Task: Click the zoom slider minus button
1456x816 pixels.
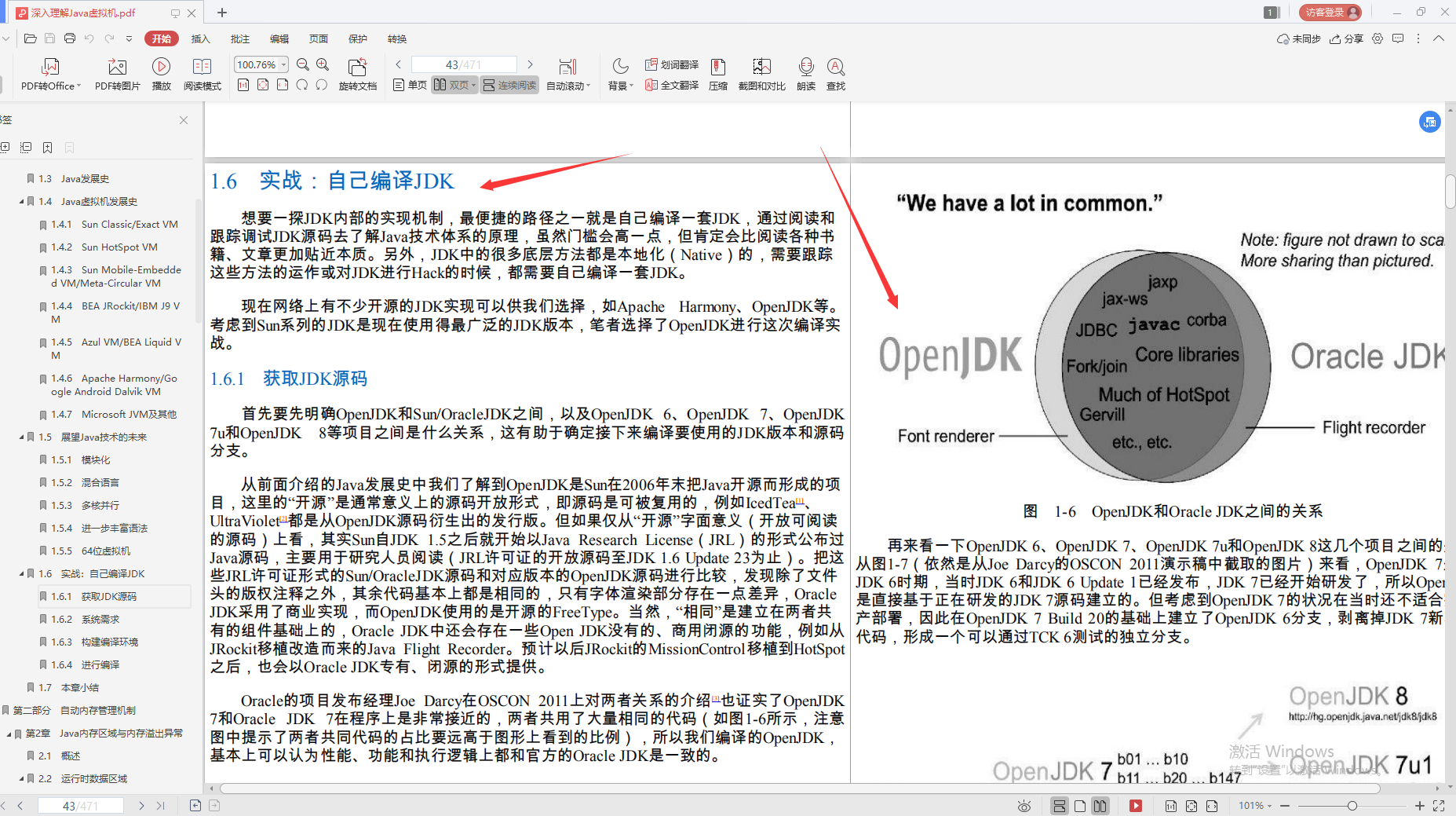Action: point(1285,806)
